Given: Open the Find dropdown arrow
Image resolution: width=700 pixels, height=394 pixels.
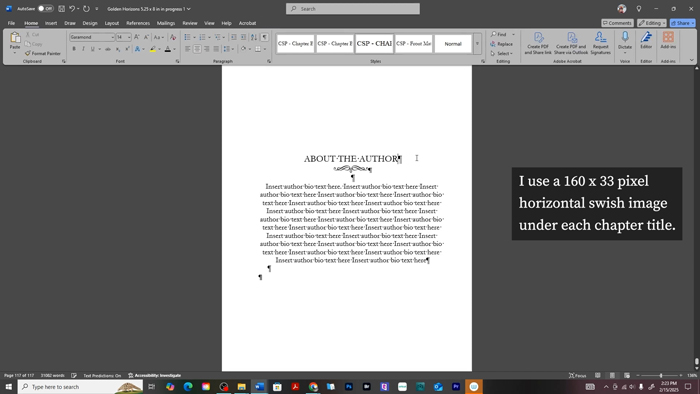Looking at the screenshot, I should (x=513, y=34).
